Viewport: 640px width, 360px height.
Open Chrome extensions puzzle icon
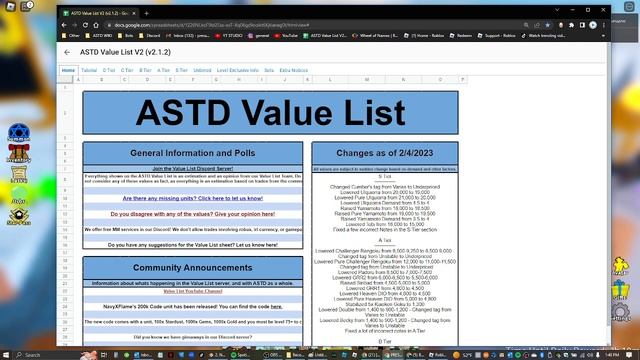[x=571, y=25]
